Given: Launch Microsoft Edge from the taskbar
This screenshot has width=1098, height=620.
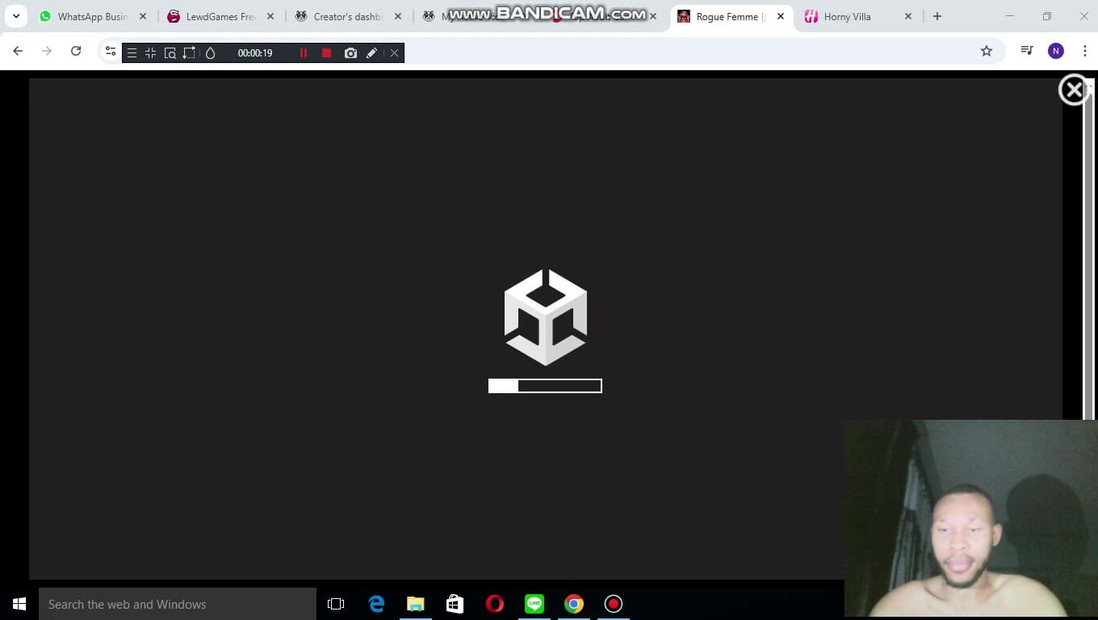Looking at the screenshot, I should (376, 604).
